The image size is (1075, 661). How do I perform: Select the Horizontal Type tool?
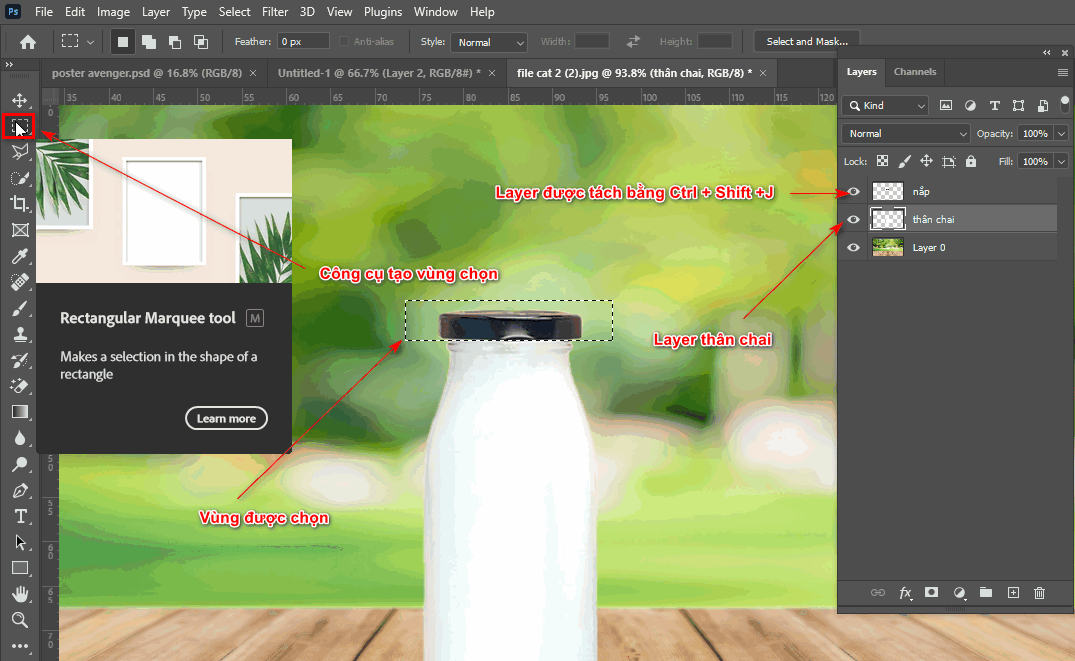click(20, 517)
